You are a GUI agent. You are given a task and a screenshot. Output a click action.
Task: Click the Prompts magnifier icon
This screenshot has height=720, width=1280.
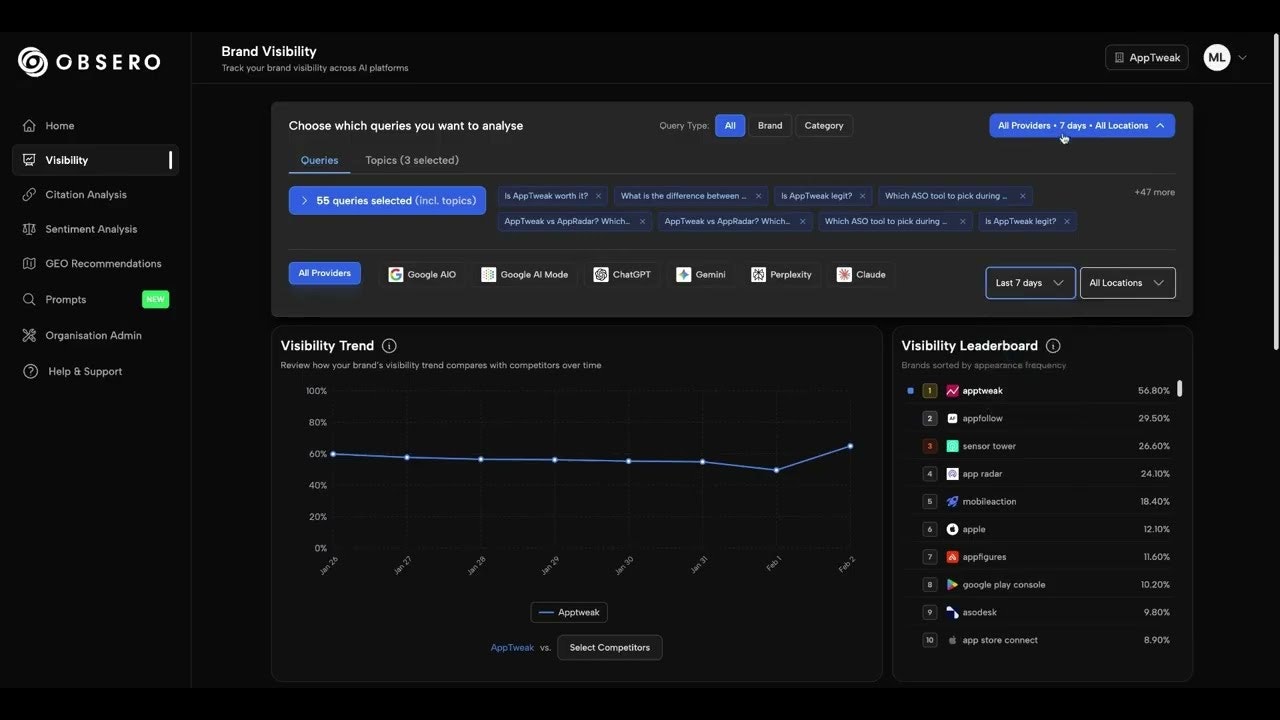29,299
